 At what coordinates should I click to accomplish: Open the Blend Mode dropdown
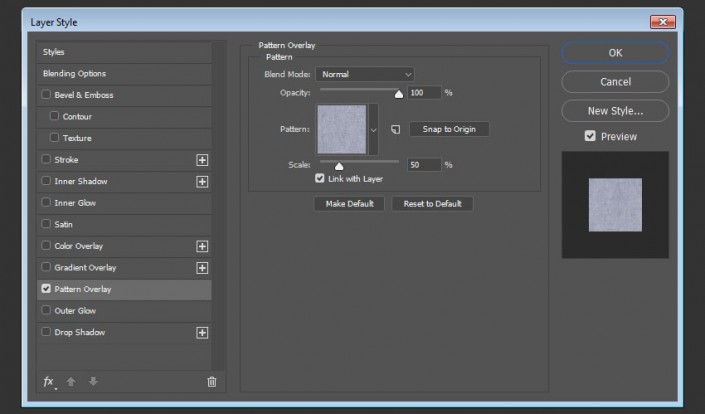[x=365, y=74]
